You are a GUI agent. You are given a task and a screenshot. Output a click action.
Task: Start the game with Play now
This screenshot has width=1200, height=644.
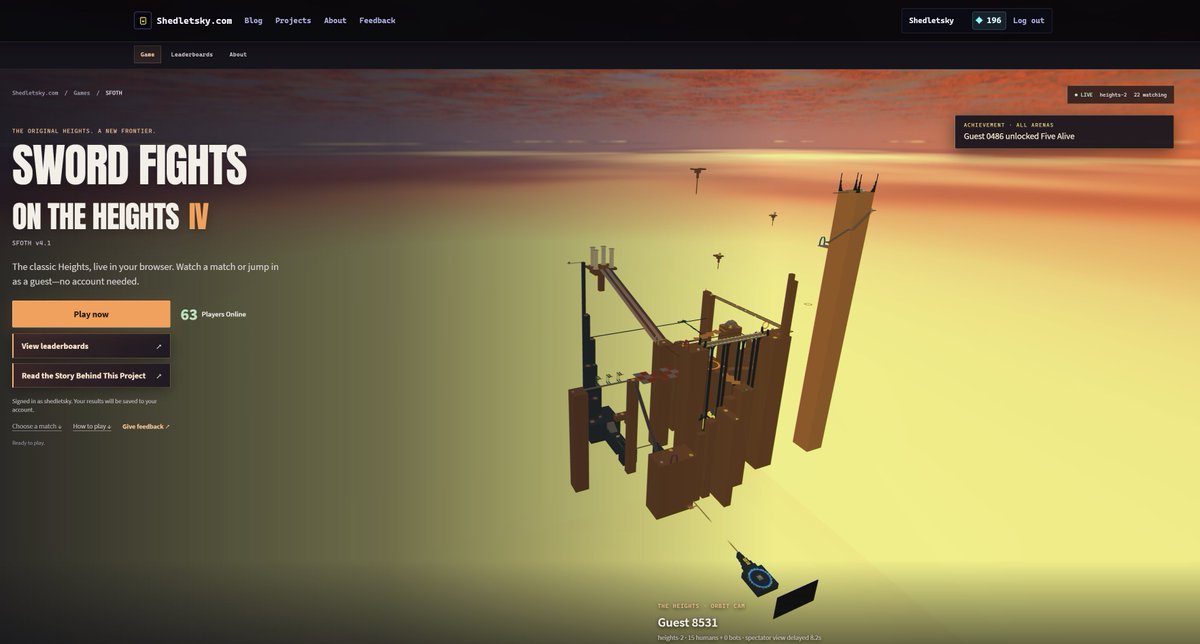(91, 314)
